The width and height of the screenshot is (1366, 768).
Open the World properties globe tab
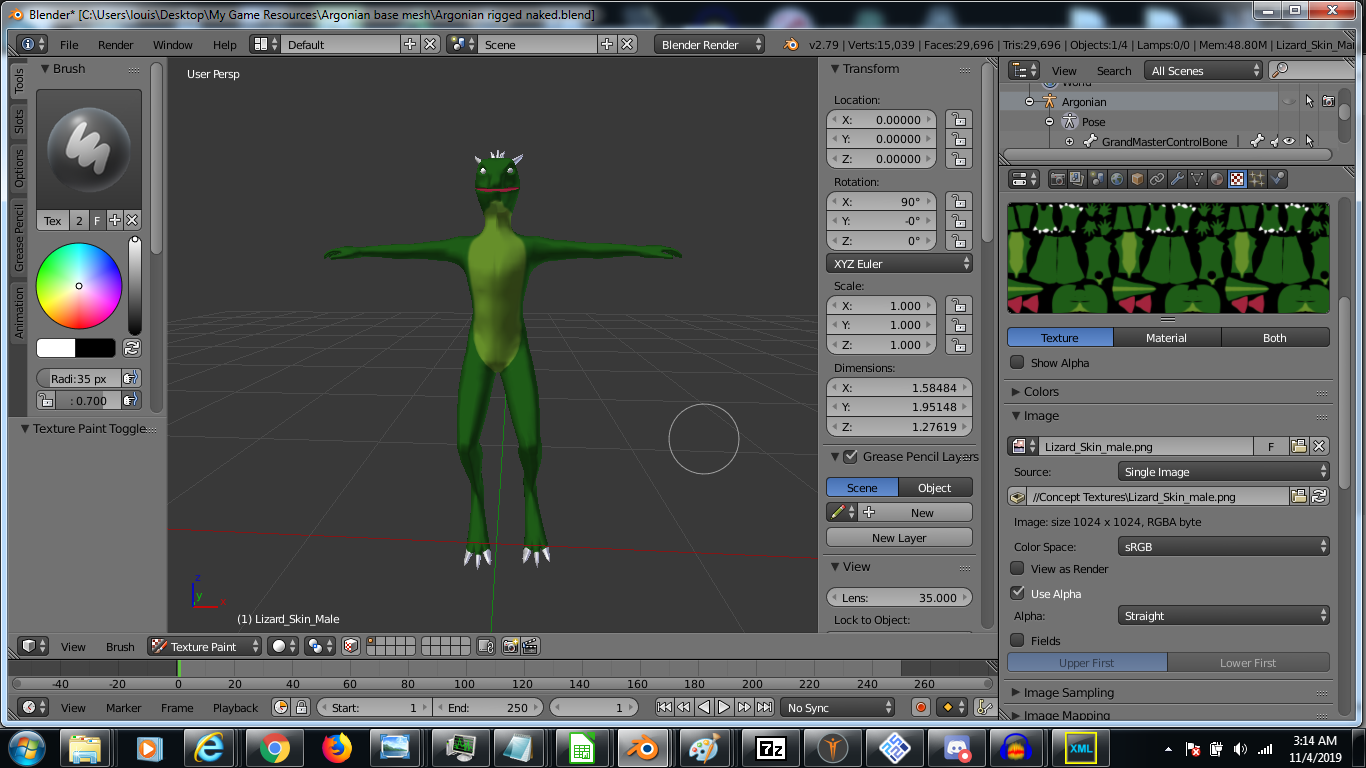tap(1117, 179)
